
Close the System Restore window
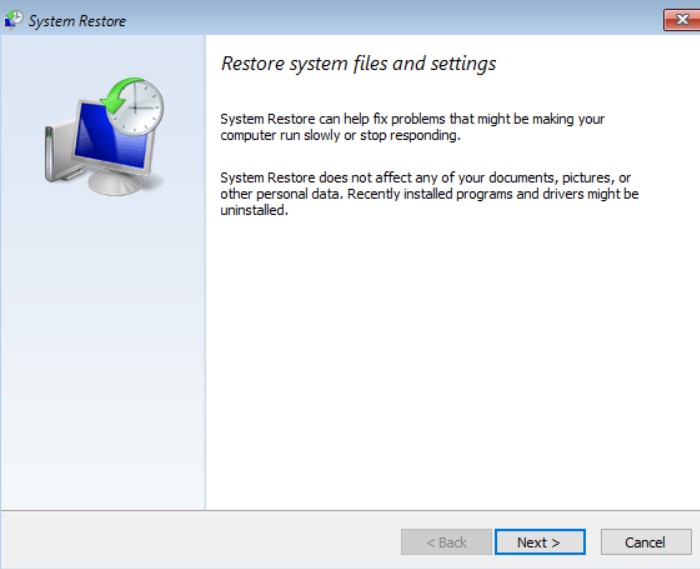(x=682, y=20)
